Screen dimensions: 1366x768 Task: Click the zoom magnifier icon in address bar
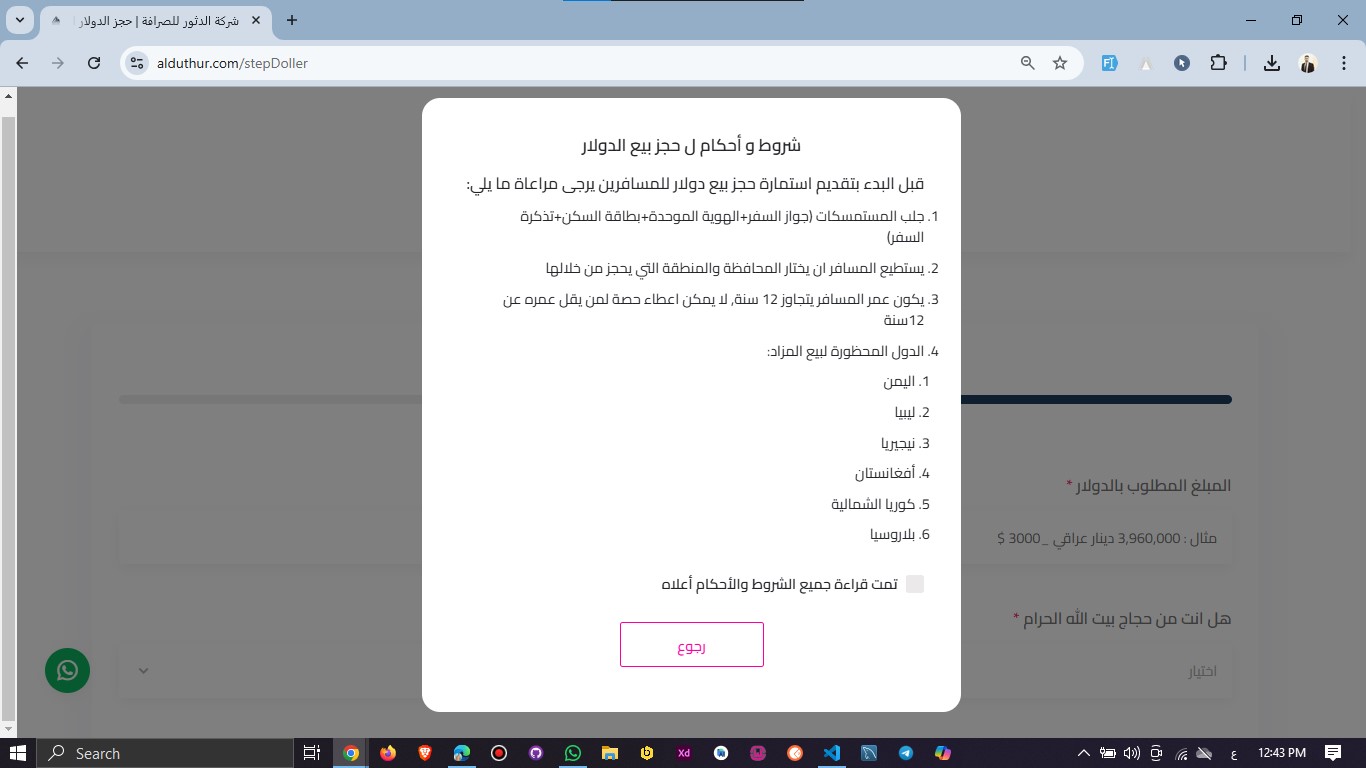point(1027,63)
